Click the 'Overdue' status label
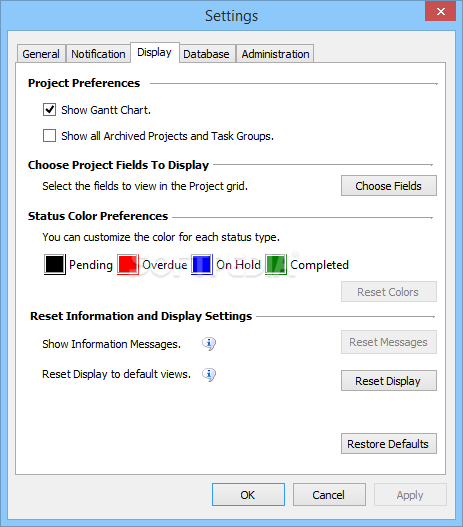The width and height of the screenshot is (463, 527). coord(165,265)
